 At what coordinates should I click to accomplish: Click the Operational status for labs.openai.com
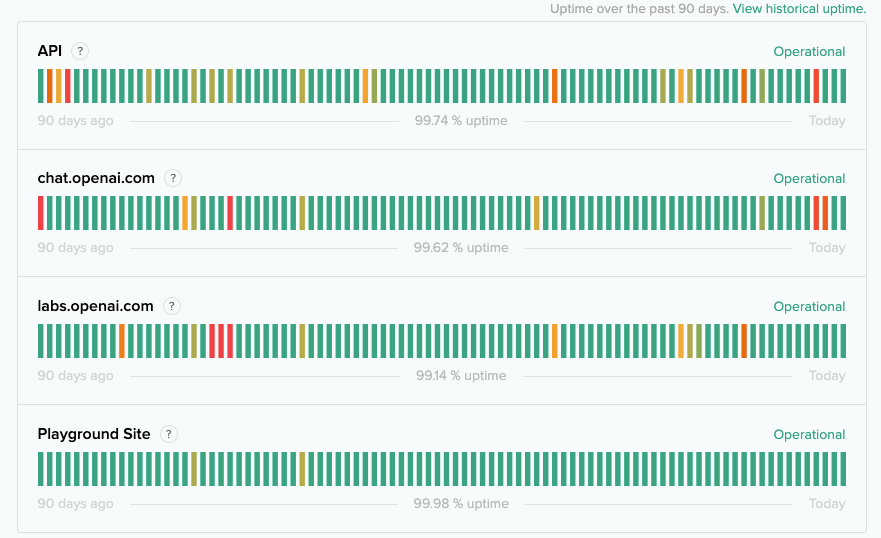809,307
